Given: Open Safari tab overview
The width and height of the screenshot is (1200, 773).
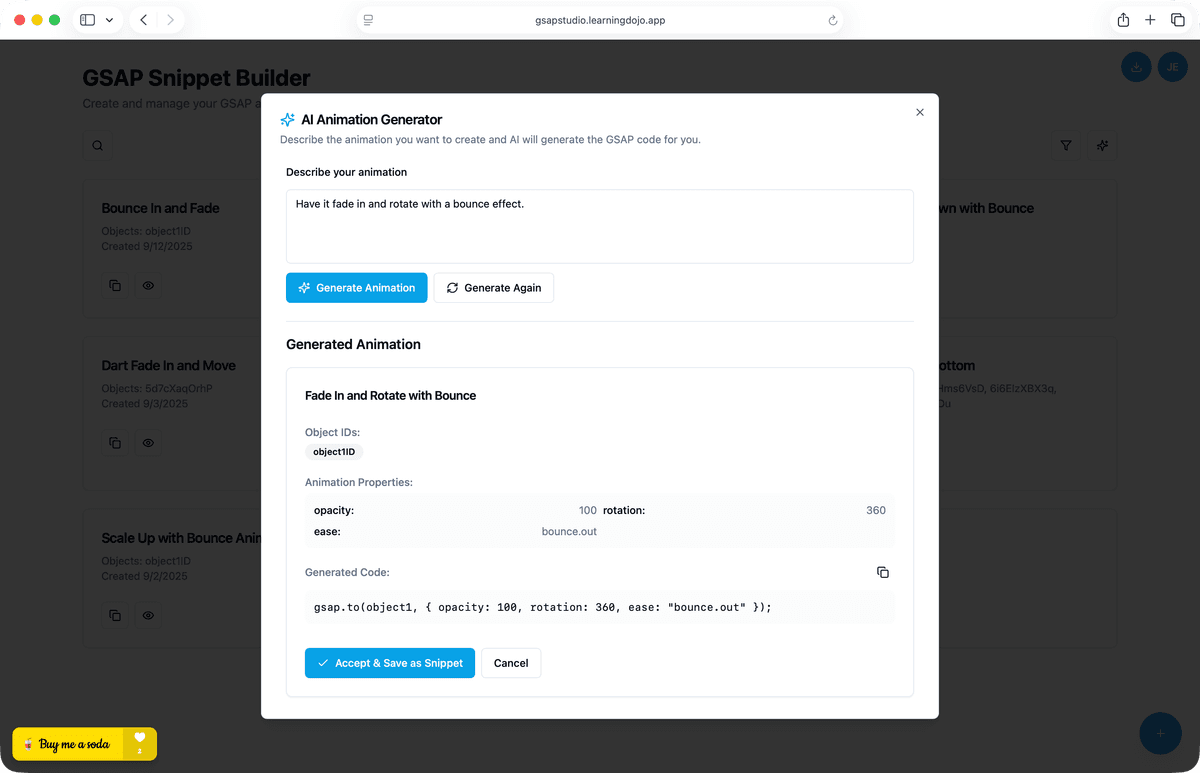Looking at the screenshot, I should (x=1177, y=20).
